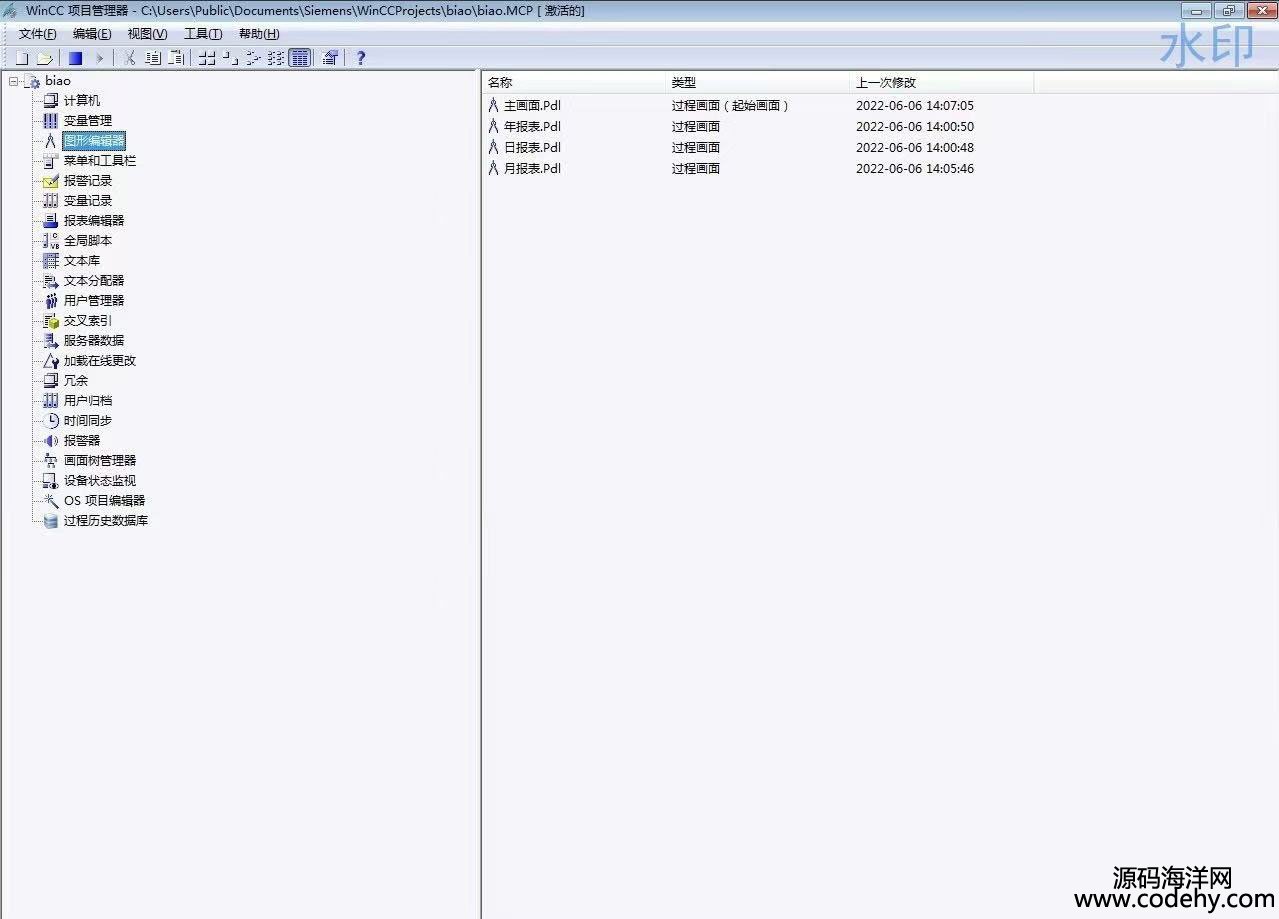
Task: Select 图形编辑器 in the tree
Action: point(94,141)
